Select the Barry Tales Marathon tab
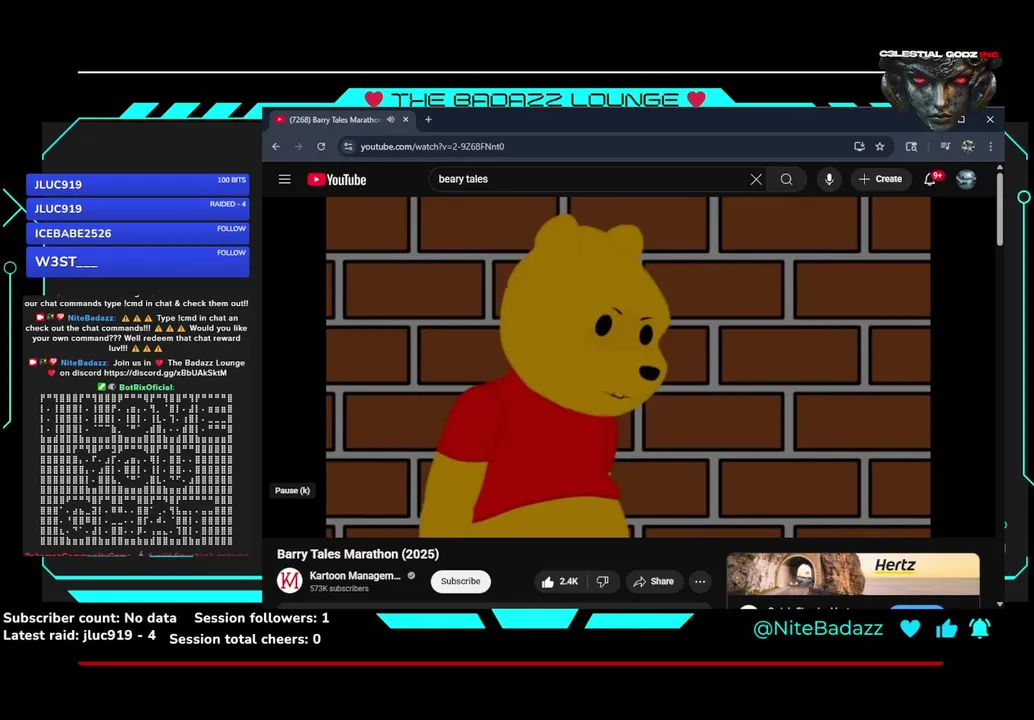 point(335,119)
